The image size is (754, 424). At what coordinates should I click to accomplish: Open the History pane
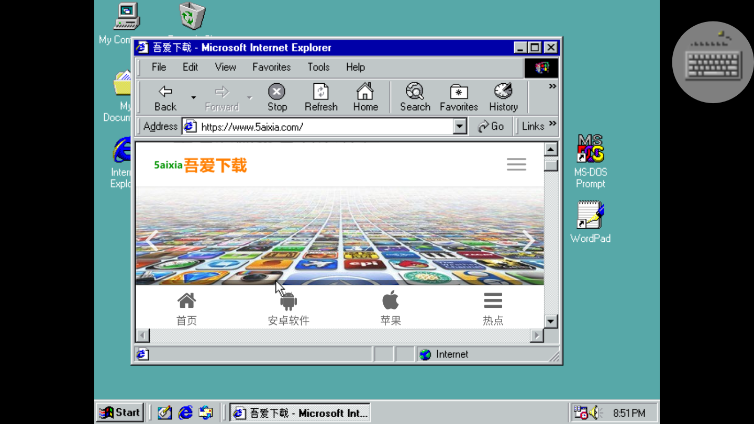(503, 98)
